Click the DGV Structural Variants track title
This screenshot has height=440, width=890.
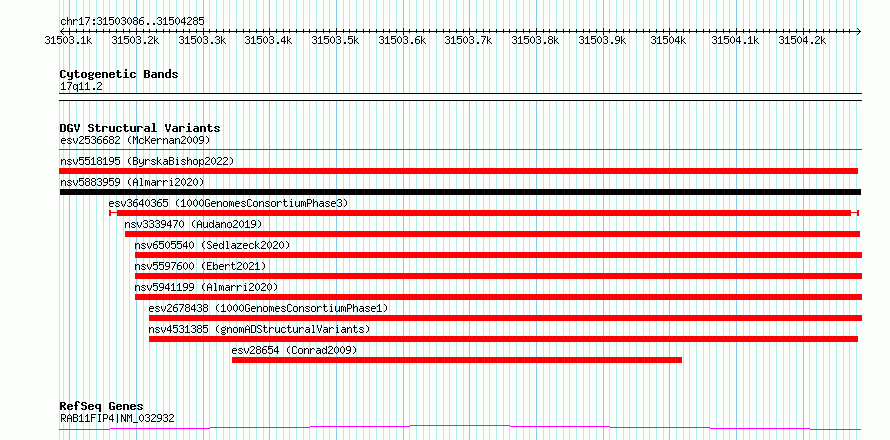pos(140,128)
